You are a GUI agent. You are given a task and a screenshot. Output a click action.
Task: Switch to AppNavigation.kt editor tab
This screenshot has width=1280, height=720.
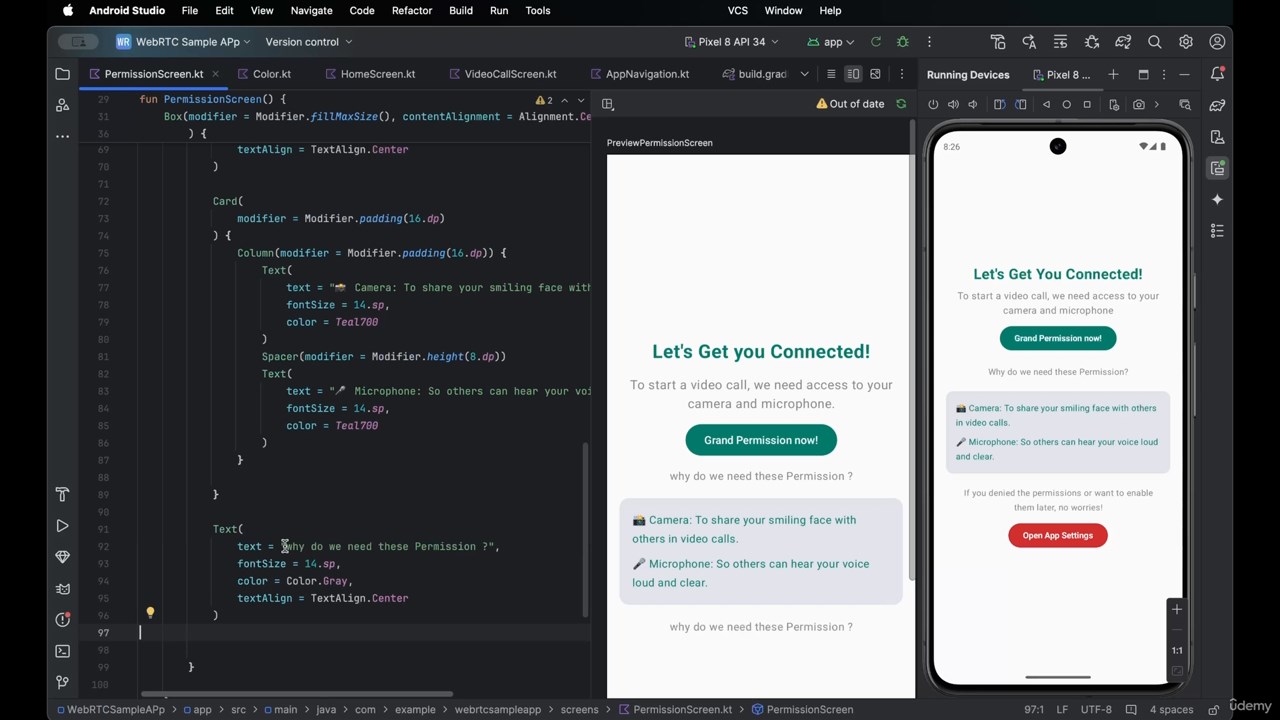tap(639, 74)
